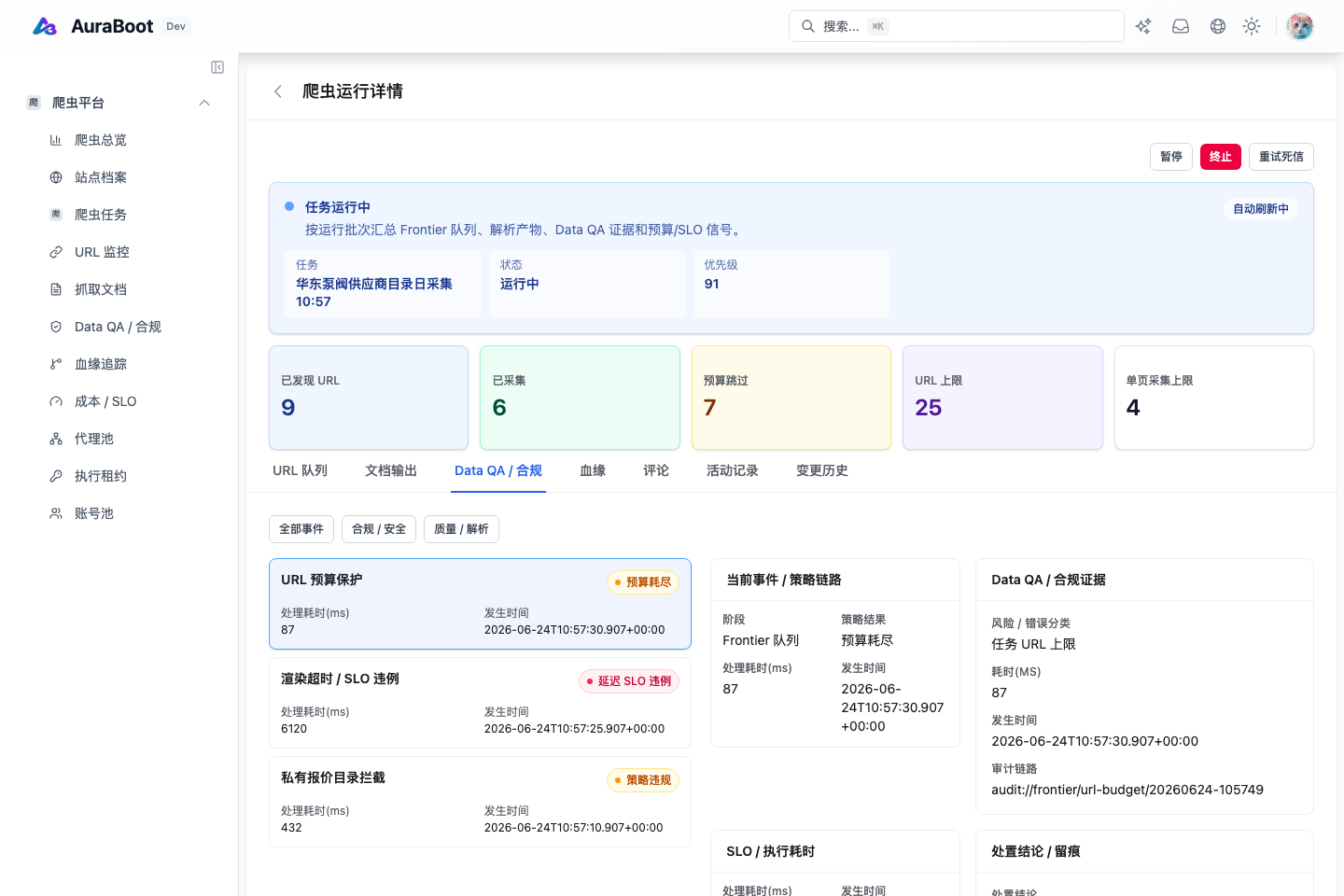Viewport: 1344px width, 896px height.
Task: Click the Dev environment badge
Action: (x=176, y=26)
